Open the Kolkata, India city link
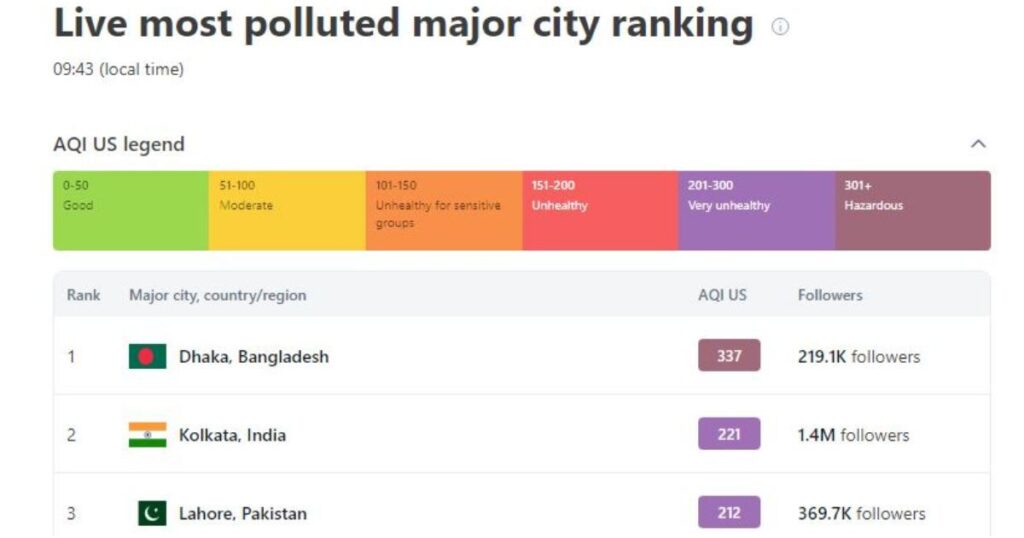The image size is (1024, 538). tap(232, 435)
